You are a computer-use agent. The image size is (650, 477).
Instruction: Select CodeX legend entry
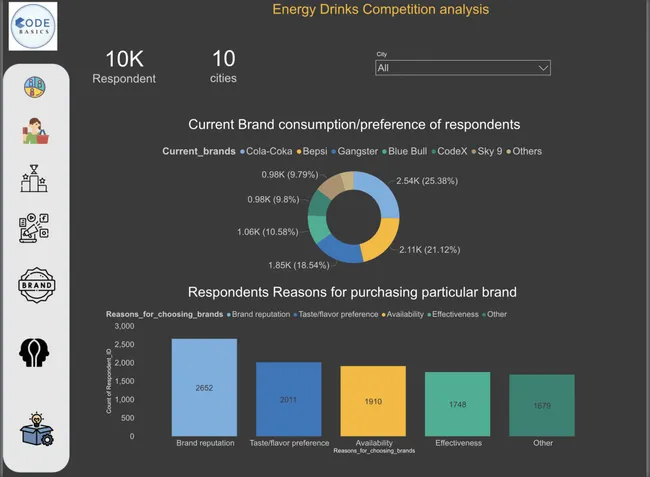click(x=449, y=151)
